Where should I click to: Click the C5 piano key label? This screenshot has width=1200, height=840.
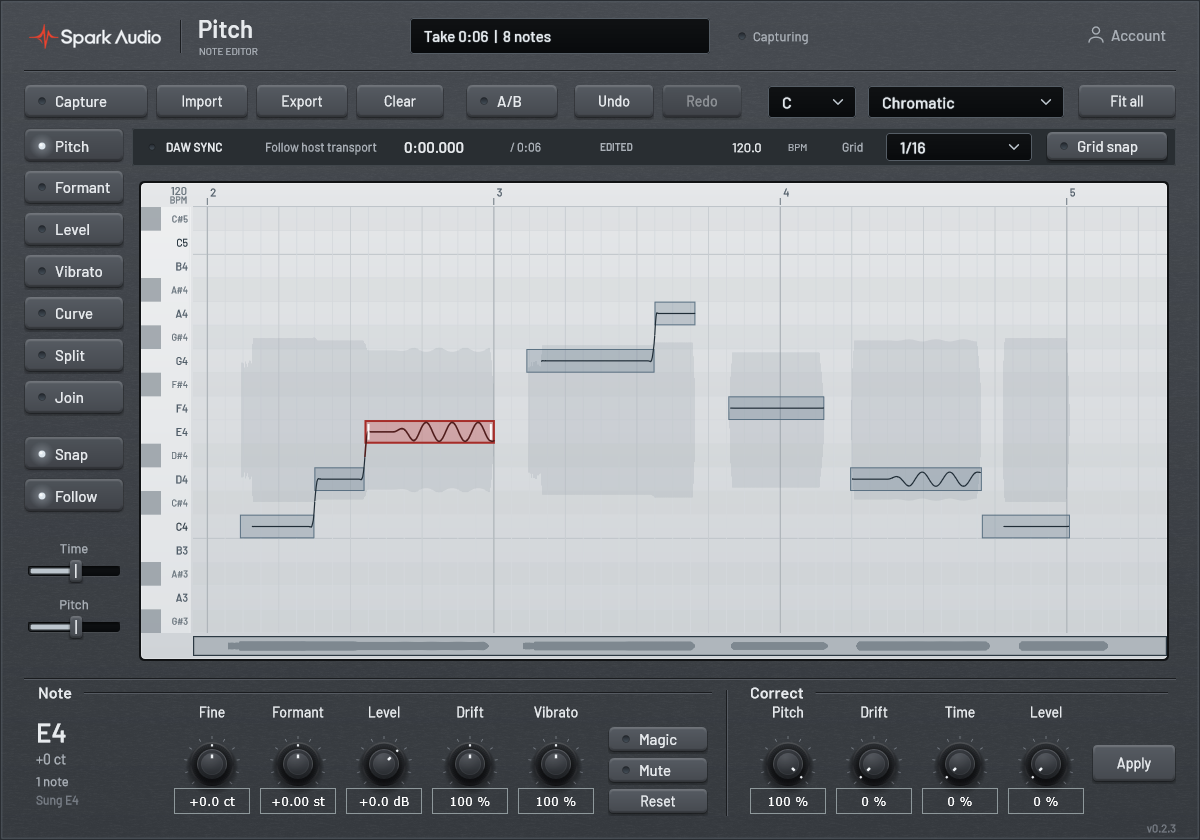point(182,242)
